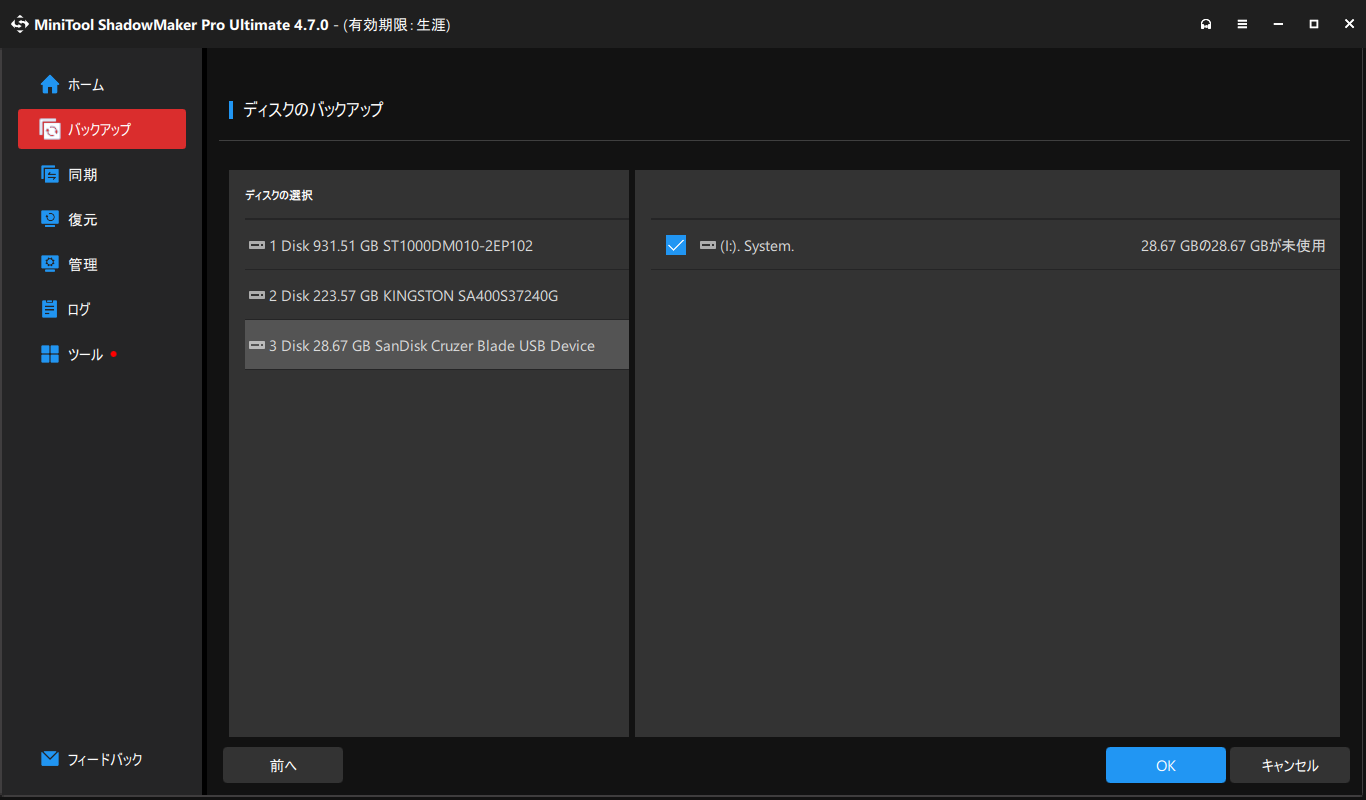Select 1 Disk 931.51 GB ST1000DM010-2EP102

[437, 245]
